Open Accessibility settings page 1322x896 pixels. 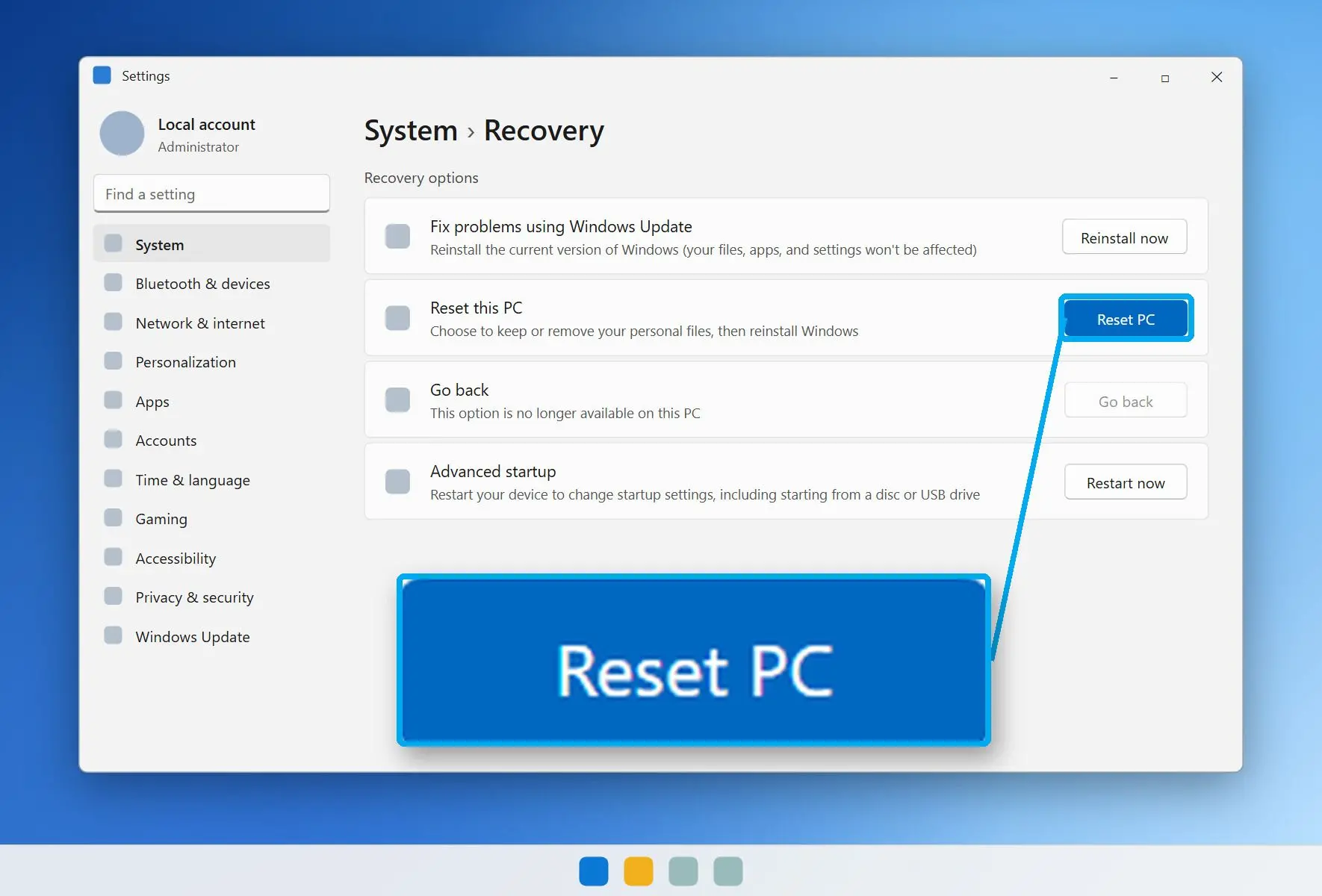(x=211, y=558)
